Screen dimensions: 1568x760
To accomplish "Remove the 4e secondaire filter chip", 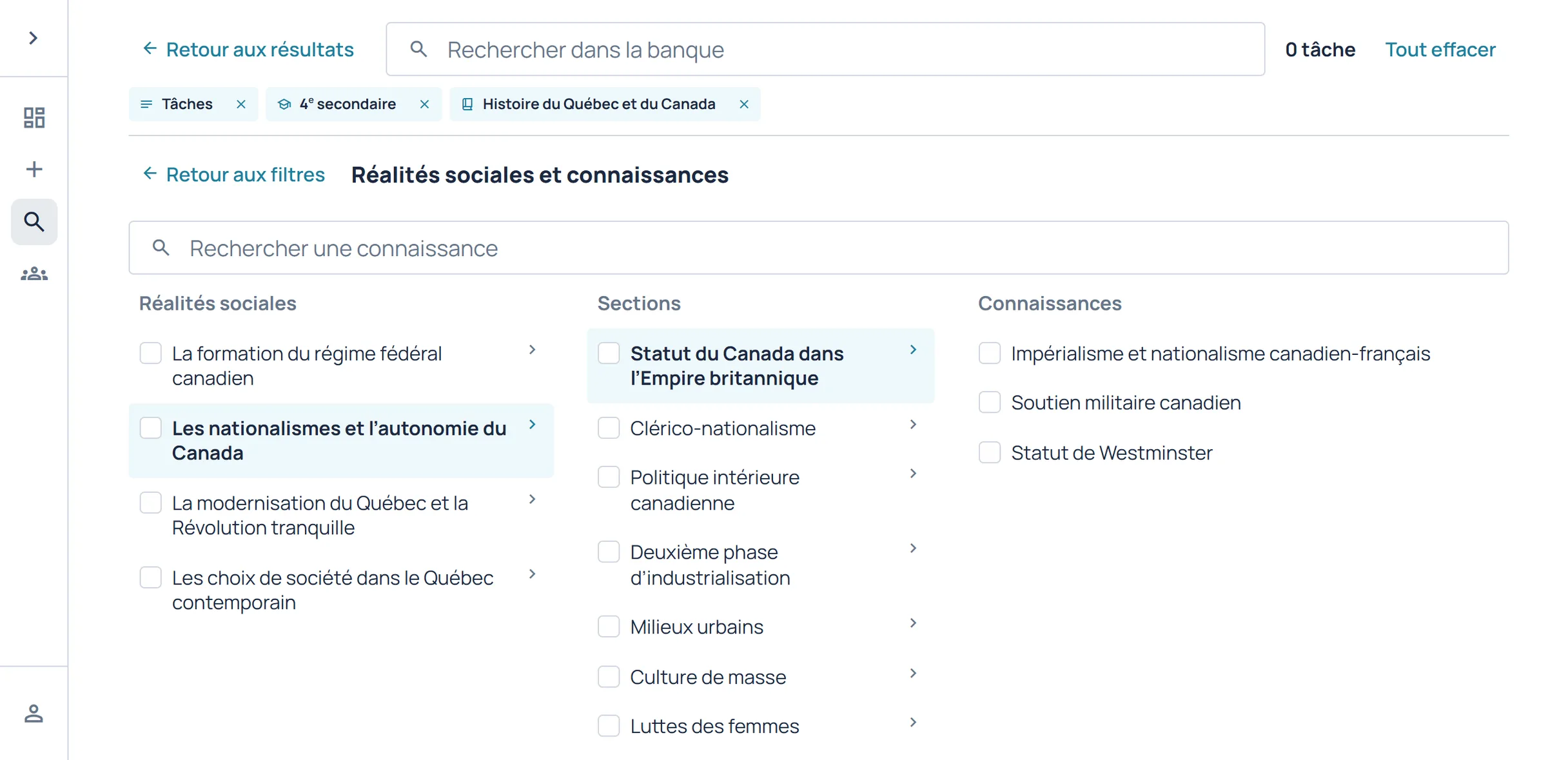I will (x=424, y=105).
